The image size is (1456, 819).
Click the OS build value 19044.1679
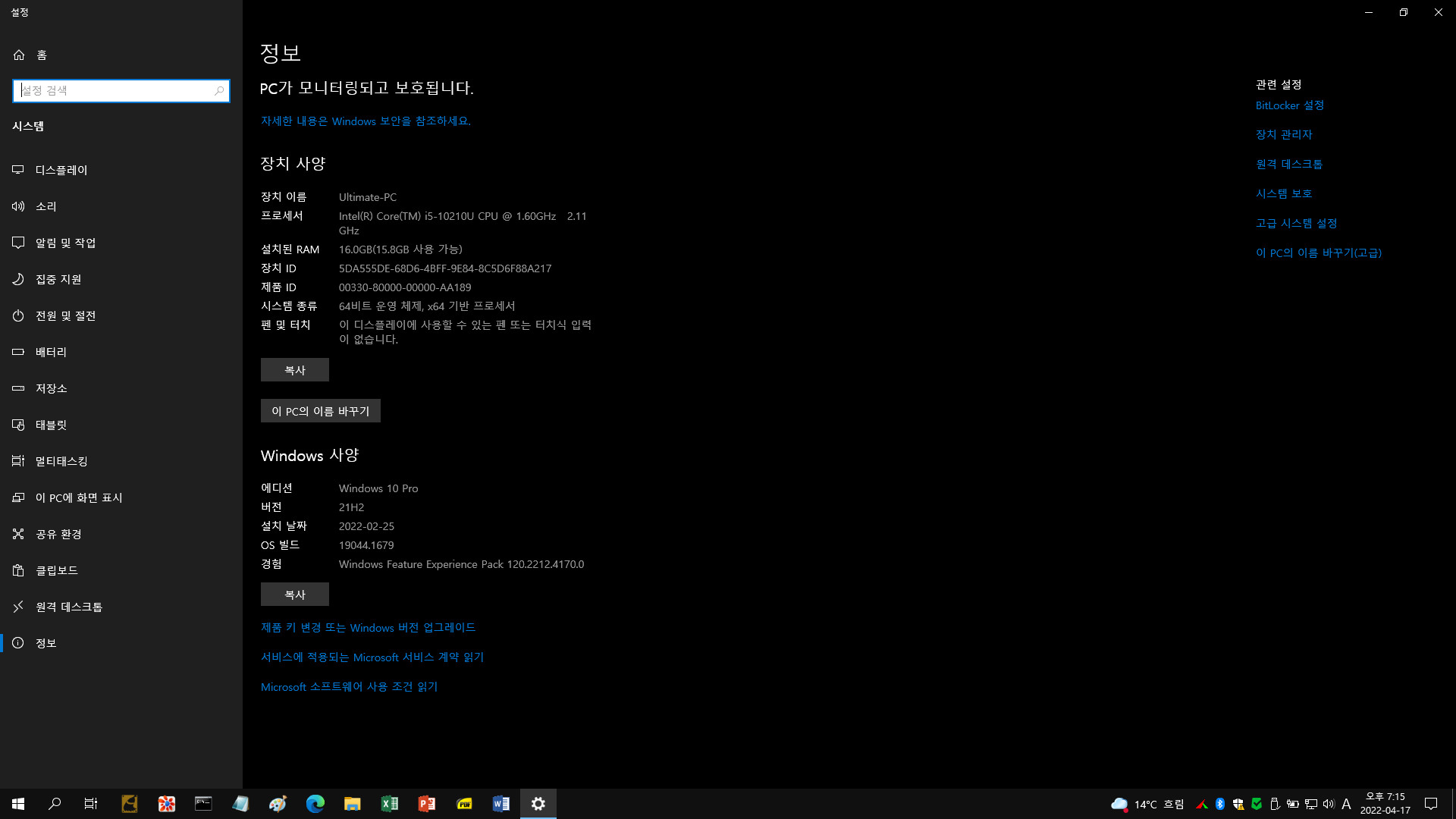point(366,545)
